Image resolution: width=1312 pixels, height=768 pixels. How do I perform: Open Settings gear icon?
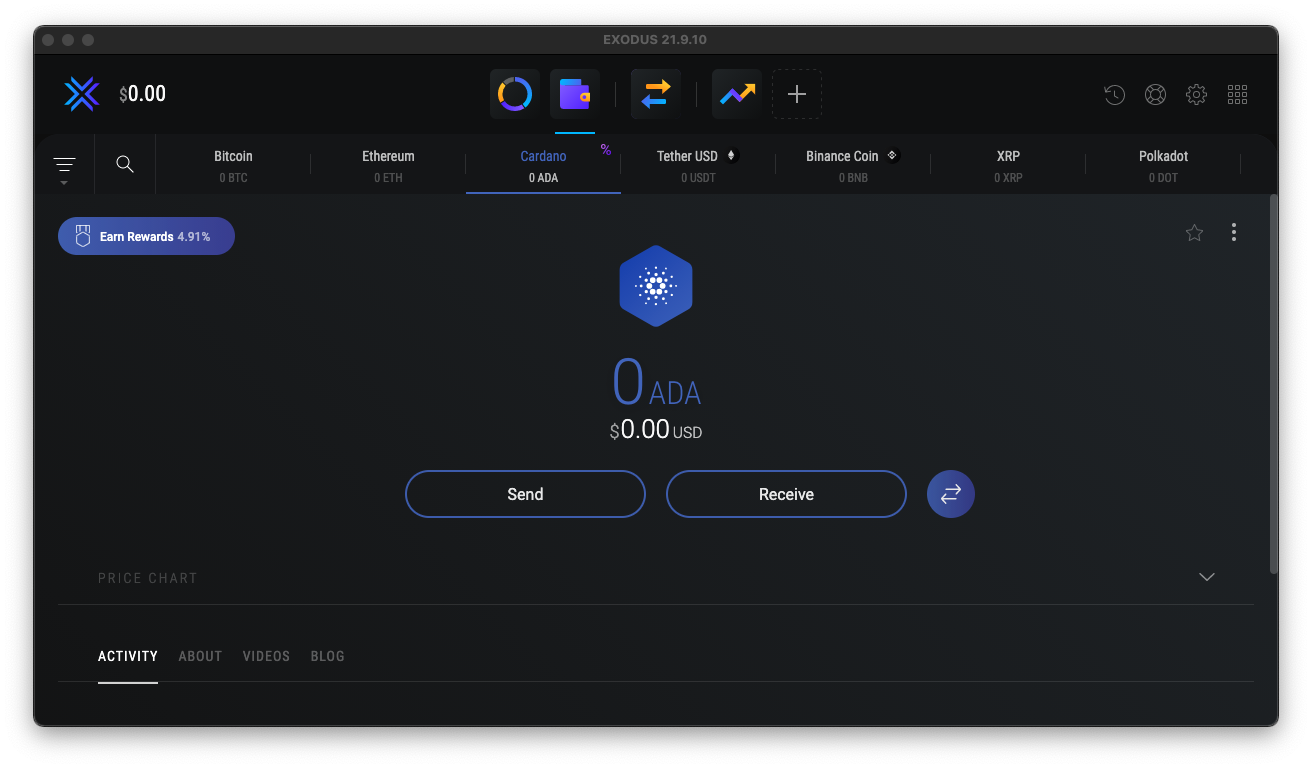tap(1196, 95)
